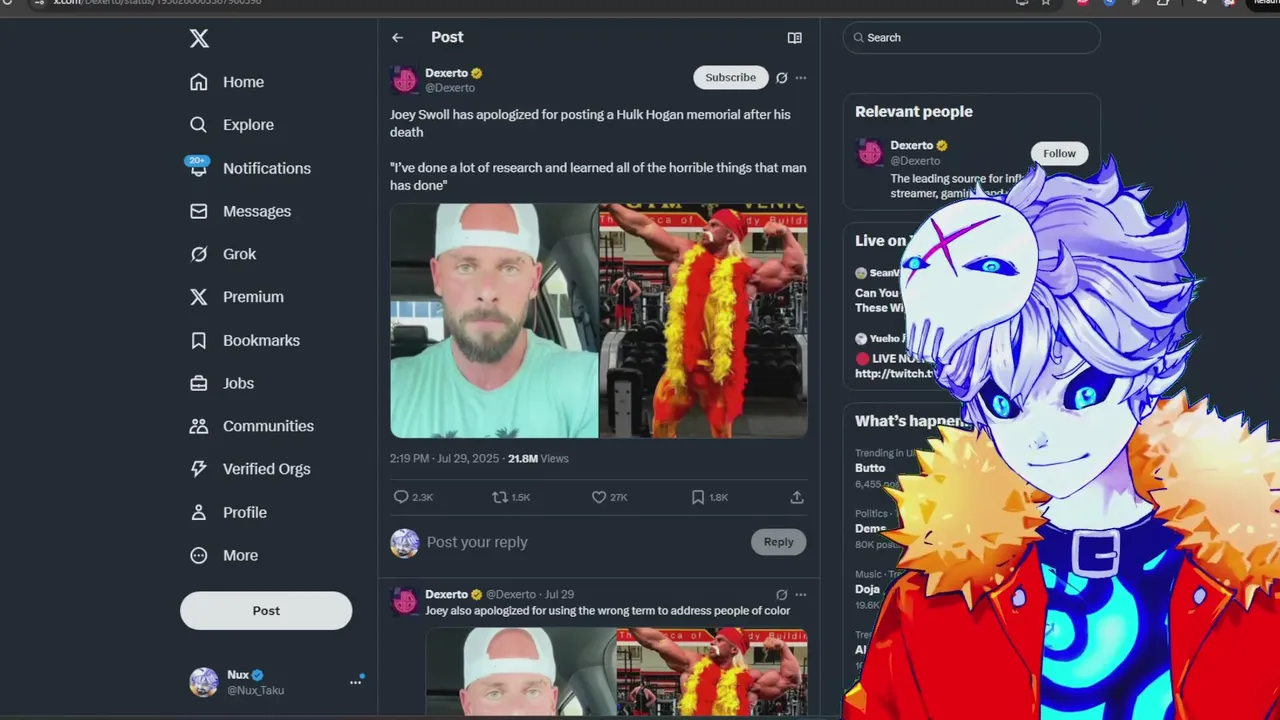Open Joey Swoll selfie image
The height and width of the screenshot is (720, 1280).
[x=494, y=321]
